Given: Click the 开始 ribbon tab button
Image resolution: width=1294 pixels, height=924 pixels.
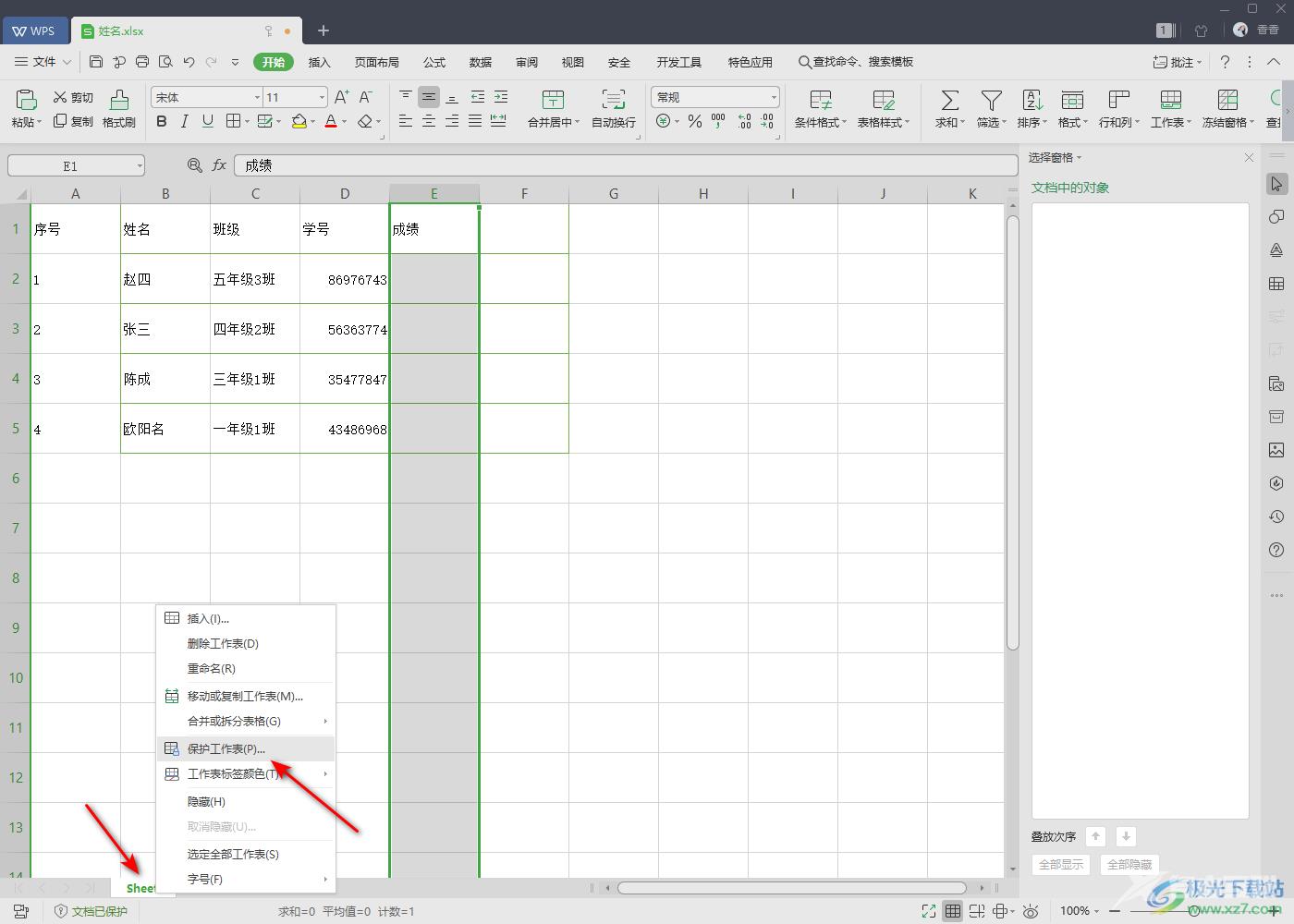Looking at the screenshot, I should [274, 62].
